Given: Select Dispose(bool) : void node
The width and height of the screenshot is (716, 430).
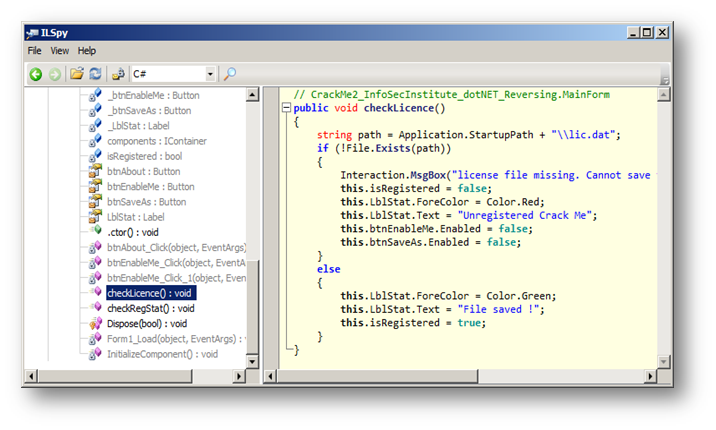Looking at the screenshot, I should [x=147, y=324].
